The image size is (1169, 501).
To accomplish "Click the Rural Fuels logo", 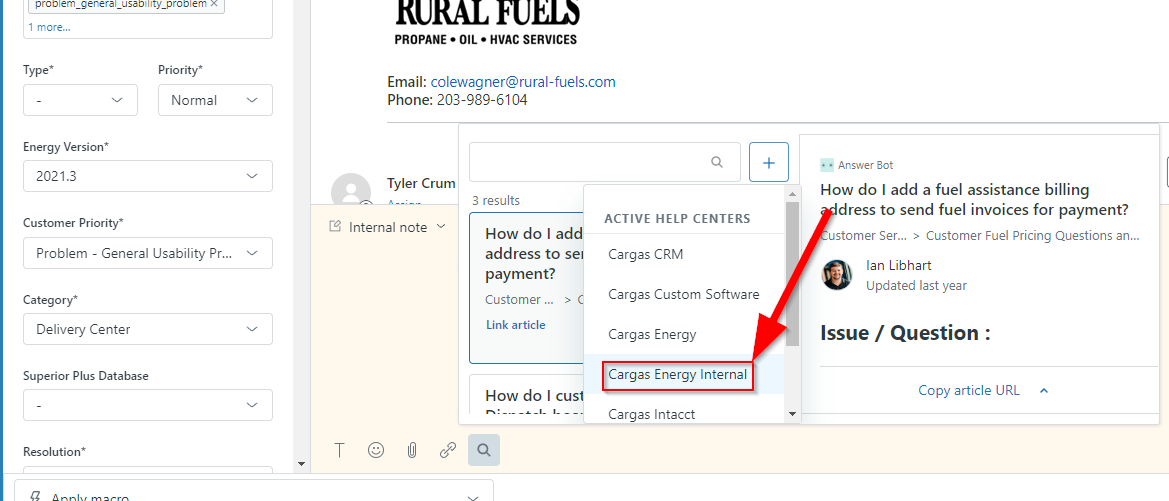I will pos(487,22).
